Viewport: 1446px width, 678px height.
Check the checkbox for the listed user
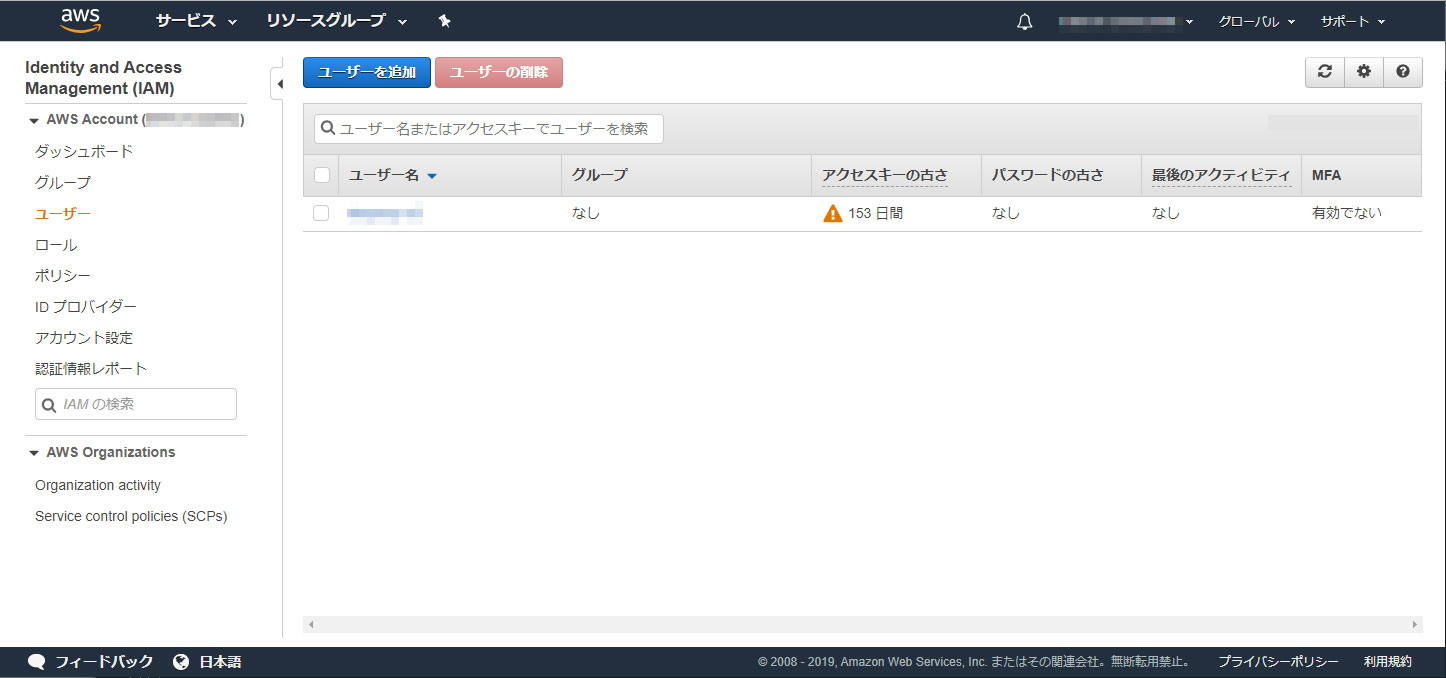click(x=321, y=213)
